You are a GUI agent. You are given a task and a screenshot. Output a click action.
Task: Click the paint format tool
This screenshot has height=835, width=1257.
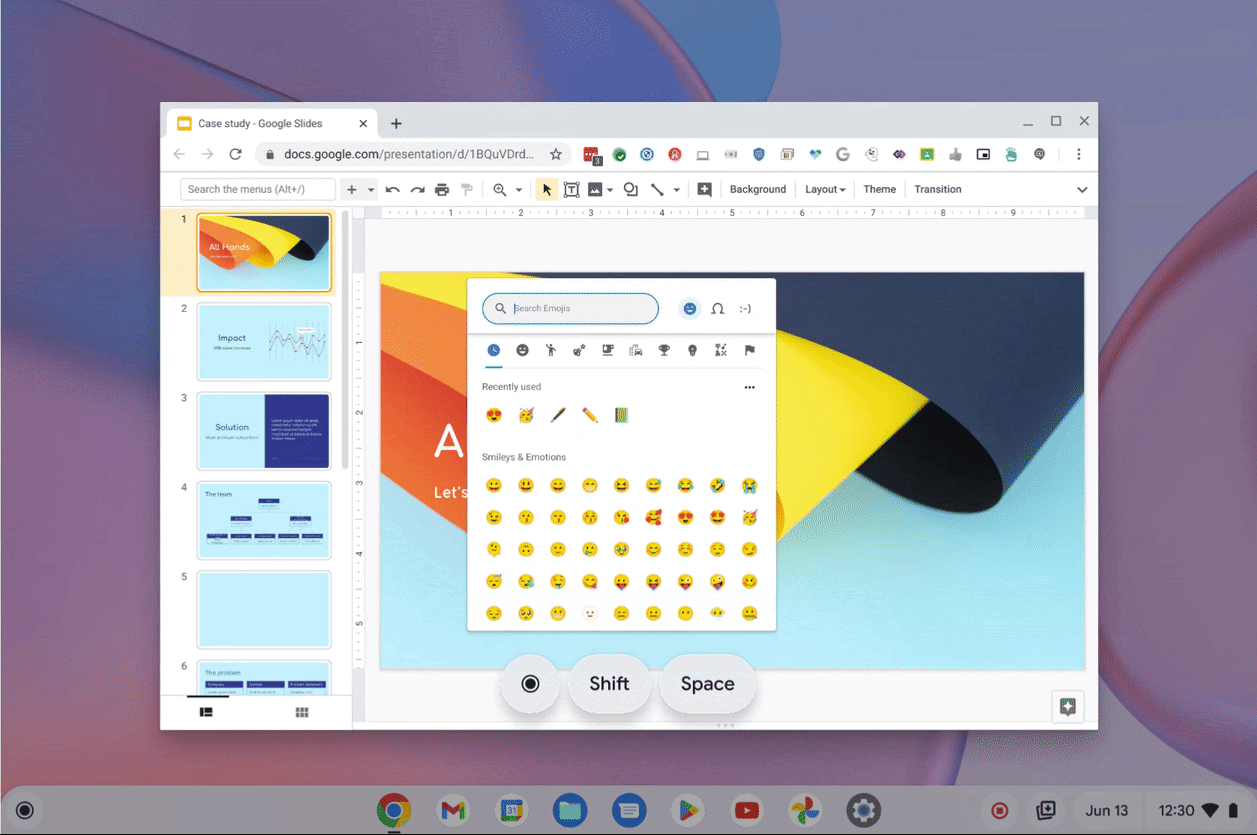tap(467, 189)
